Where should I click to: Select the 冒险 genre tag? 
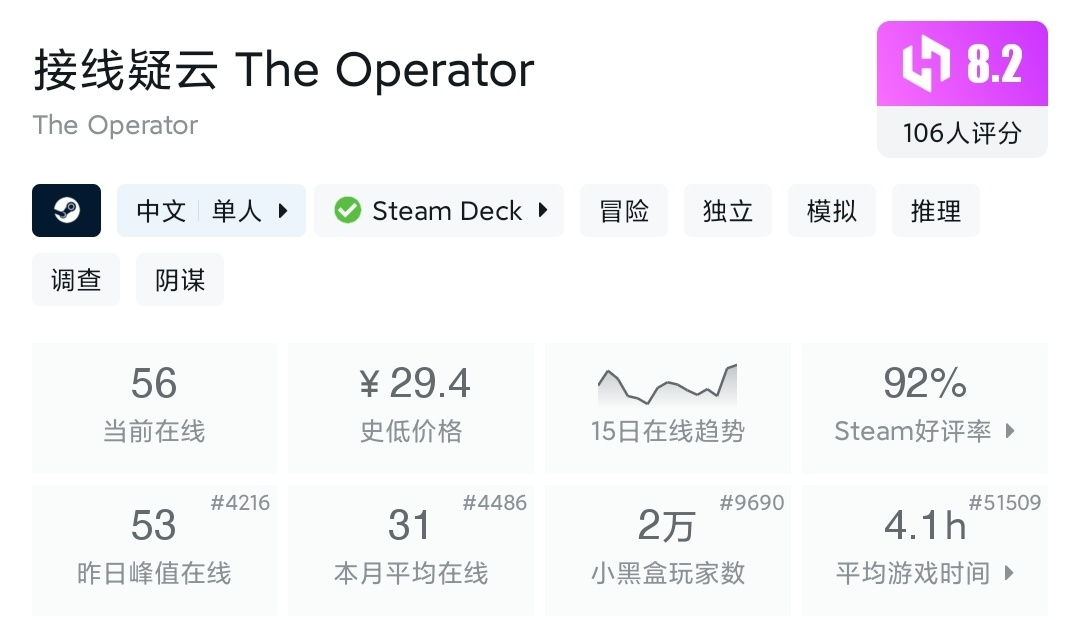pyautogui.click(x=624, y=211)
